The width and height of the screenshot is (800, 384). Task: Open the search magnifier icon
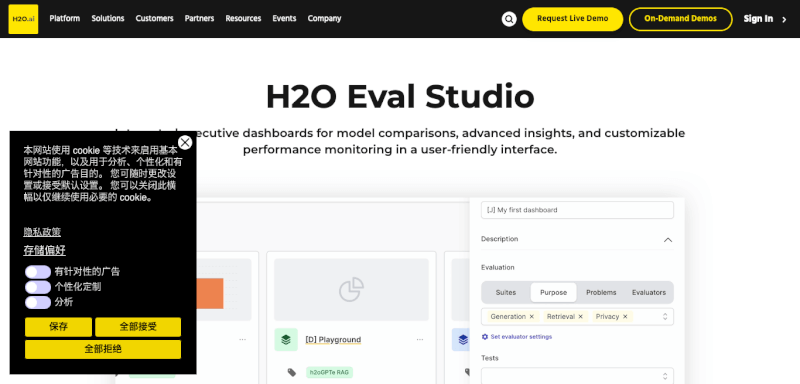[509, 19]
